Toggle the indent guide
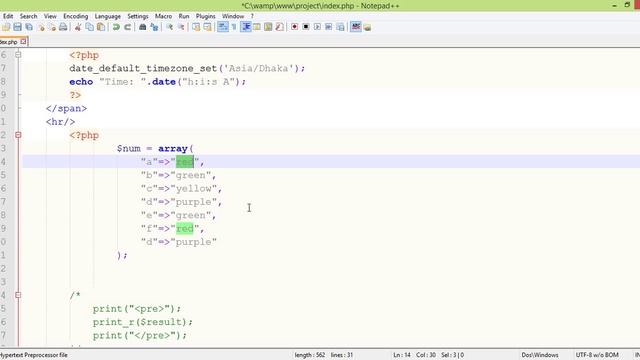 [246, 27]
